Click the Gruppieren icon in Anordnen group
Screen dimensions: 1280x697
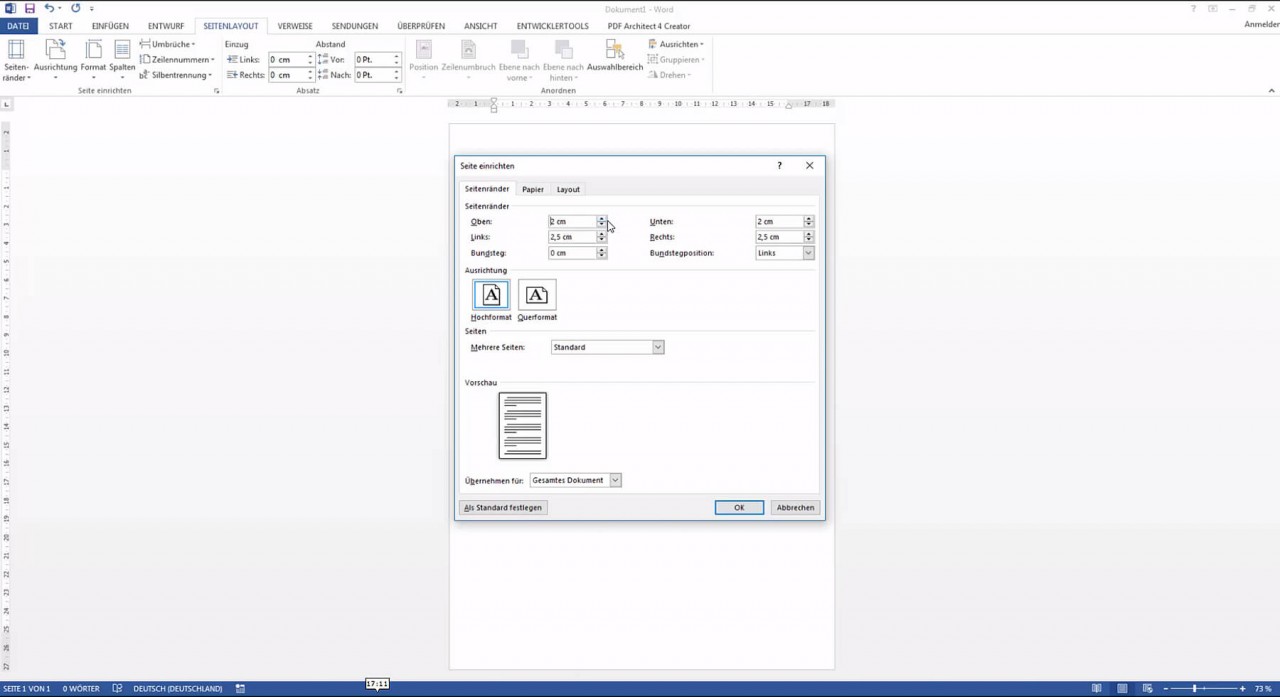[x=675, y=59]
